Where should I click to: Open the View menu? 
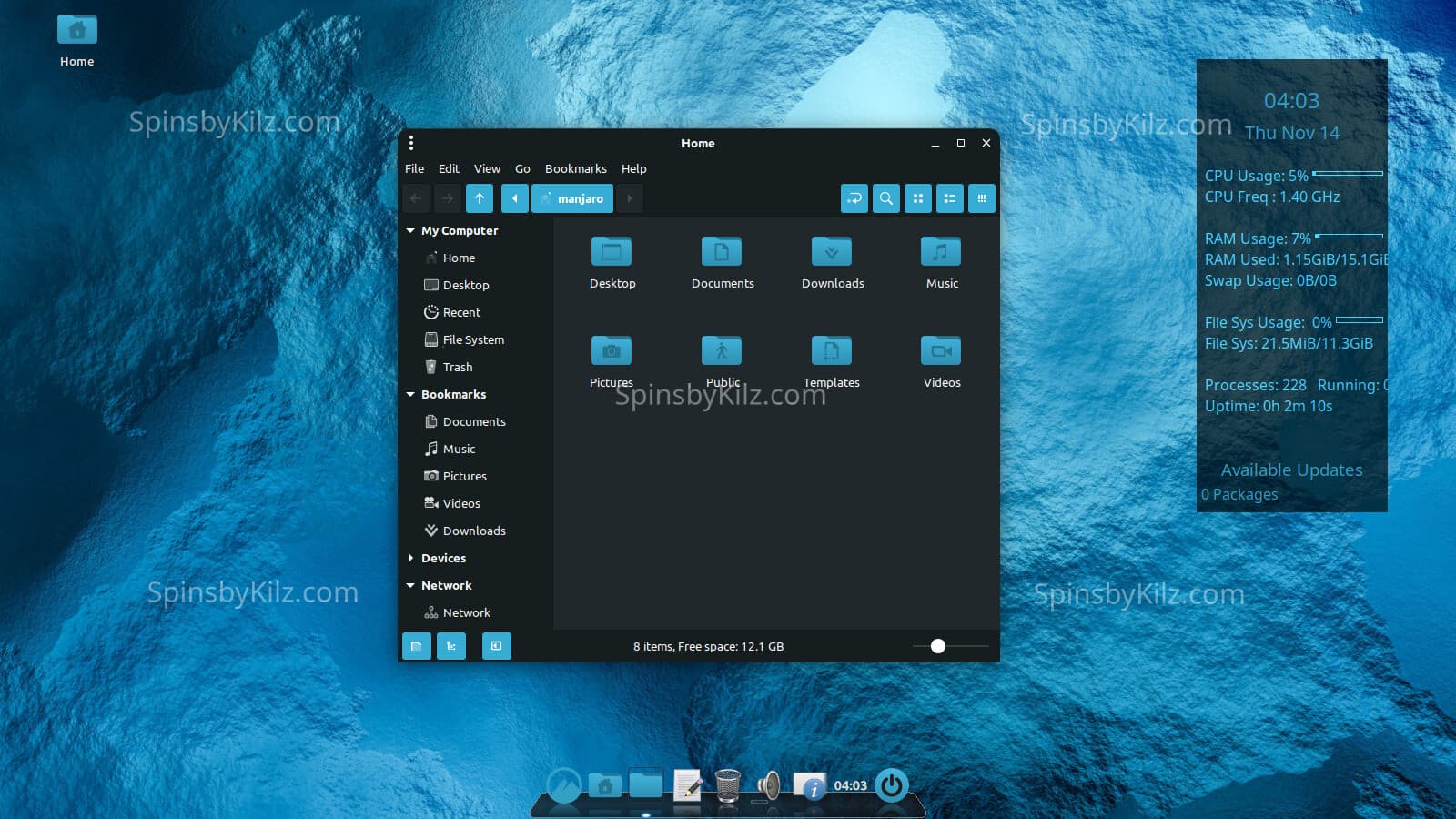(x=487, y=169)
